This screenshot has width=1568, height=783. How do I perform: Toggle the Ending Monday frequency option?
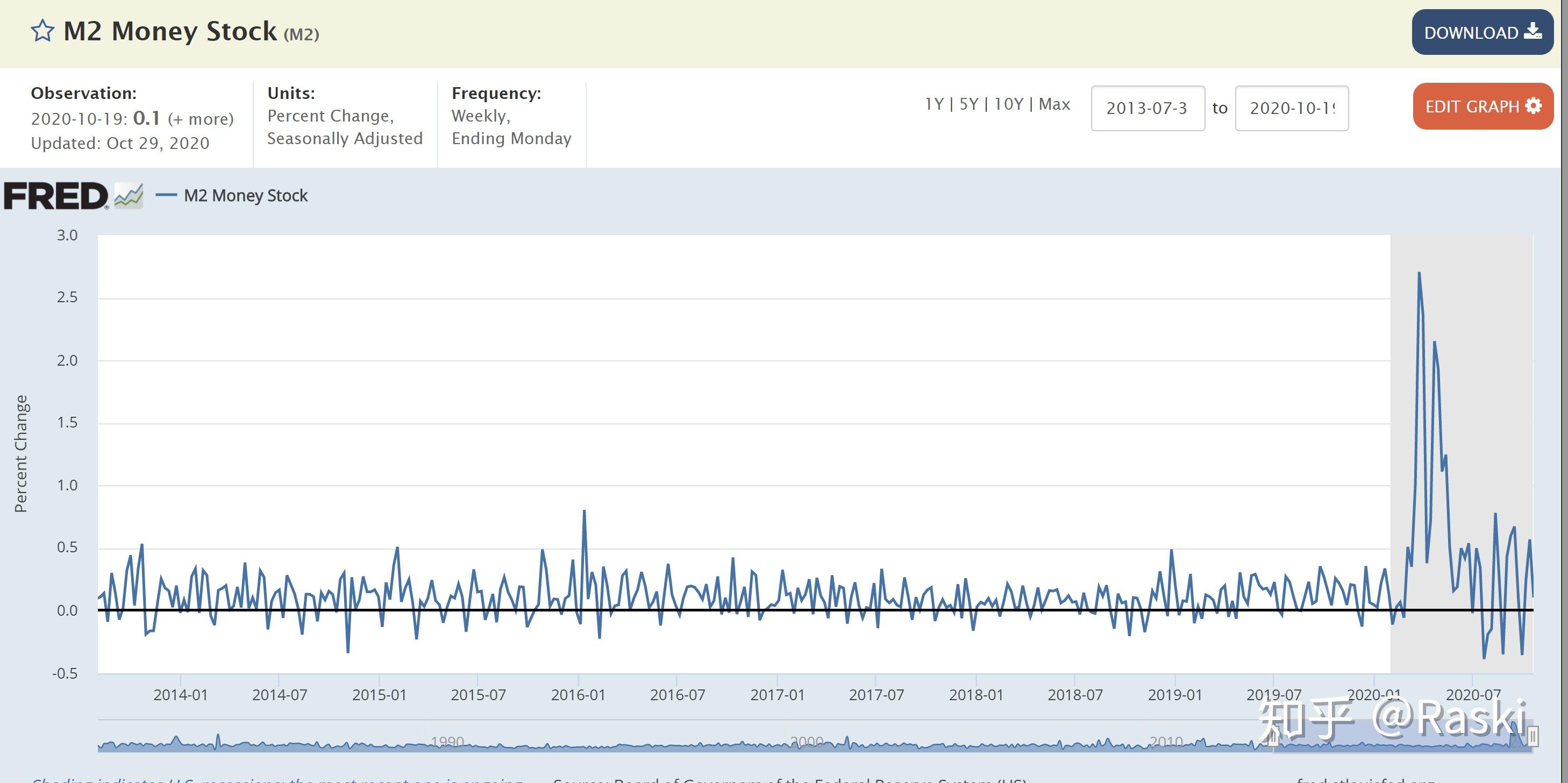(x=511, y=138)
